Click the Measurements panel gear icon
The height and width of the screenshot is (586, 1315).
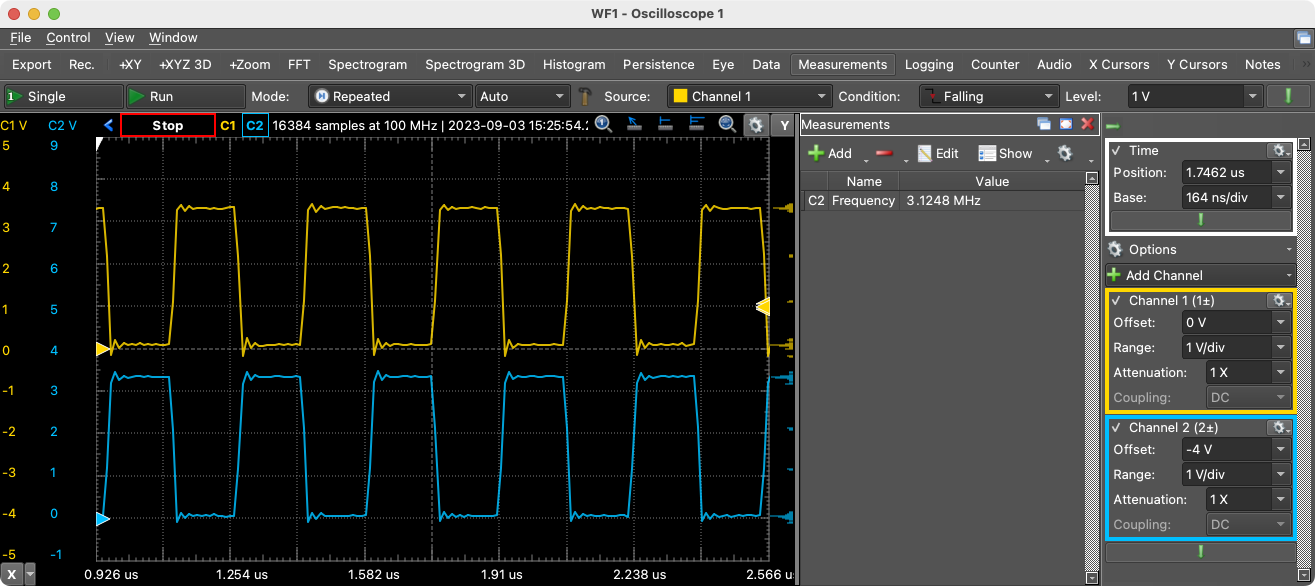click(x=1064, y=153)
